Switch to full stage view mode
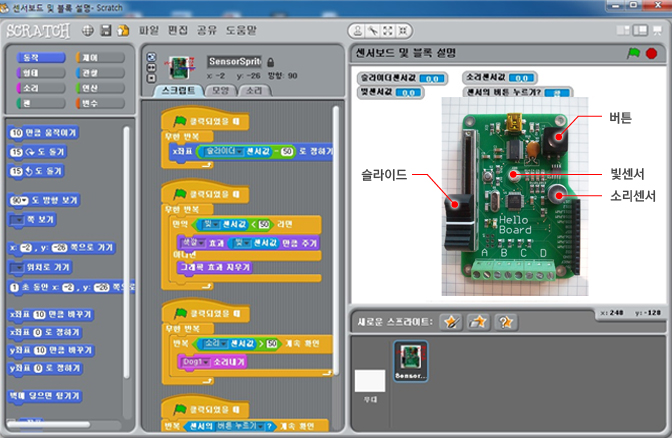Screen dimensions: 672x438 640,30
